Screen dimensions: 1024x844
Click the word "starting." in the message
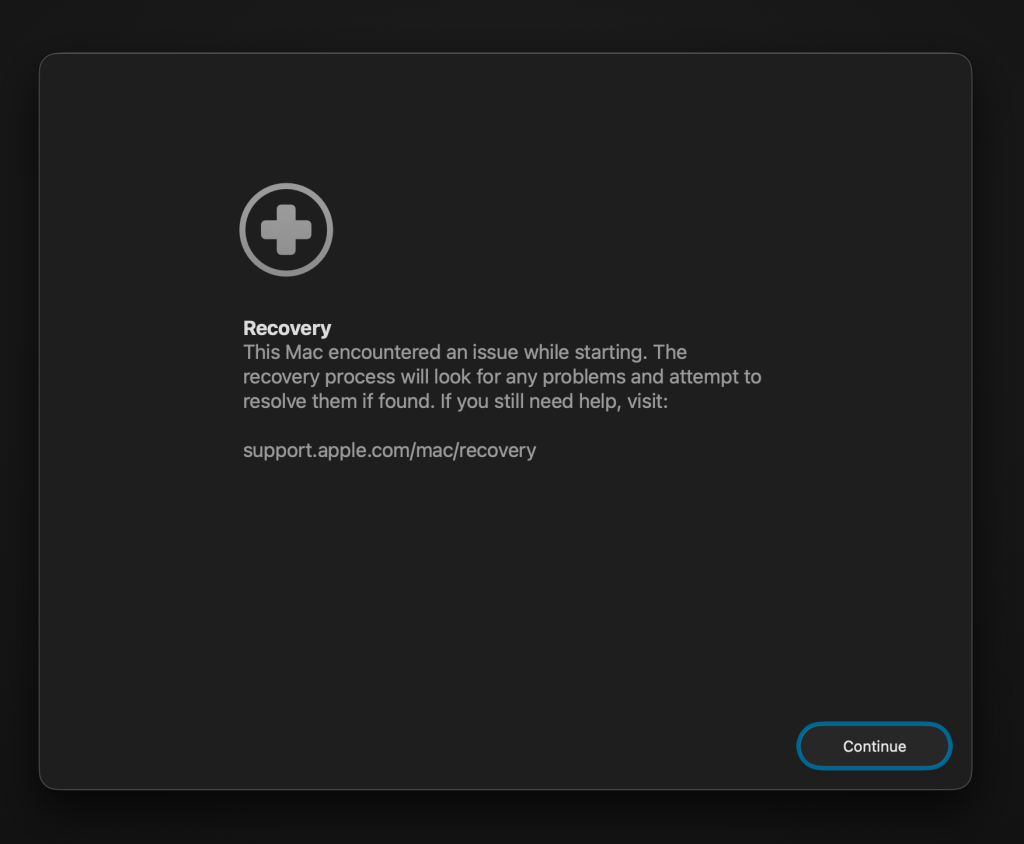(x=614, y=353)
